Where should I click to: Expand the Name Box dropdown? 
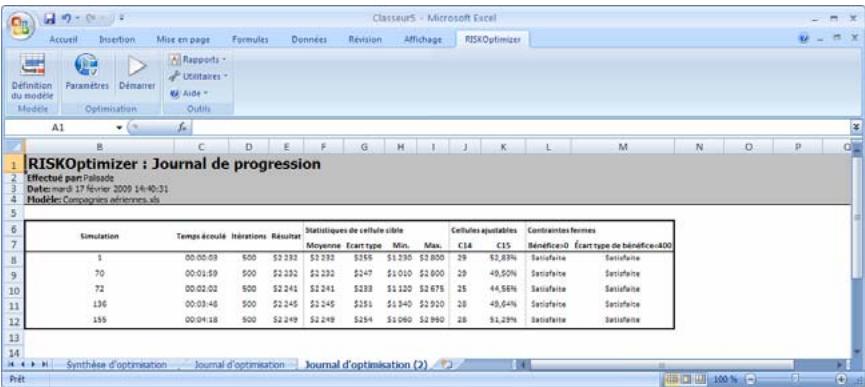(119, 128)
